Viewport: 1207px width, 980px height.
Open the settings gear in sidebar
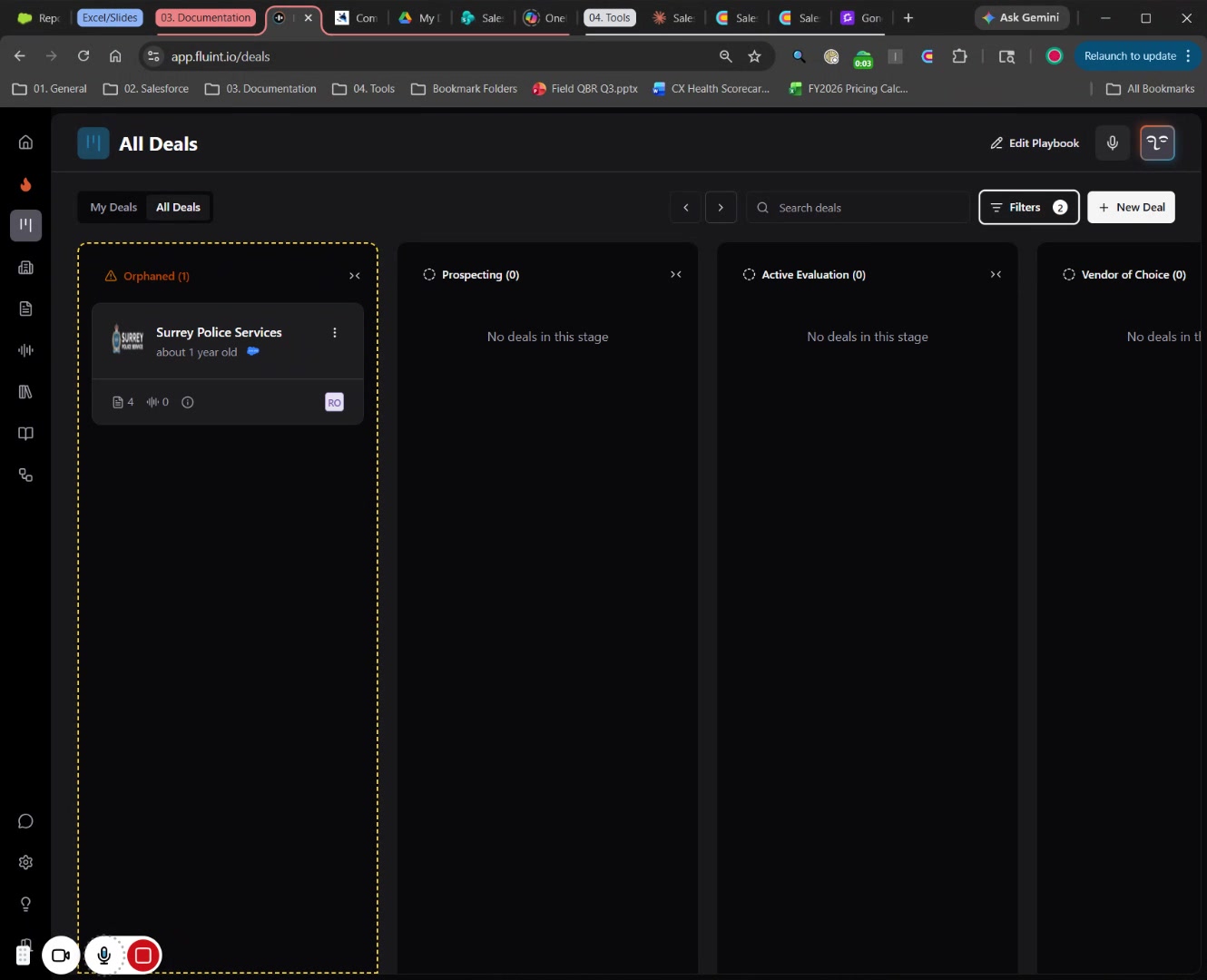(25, 862)
